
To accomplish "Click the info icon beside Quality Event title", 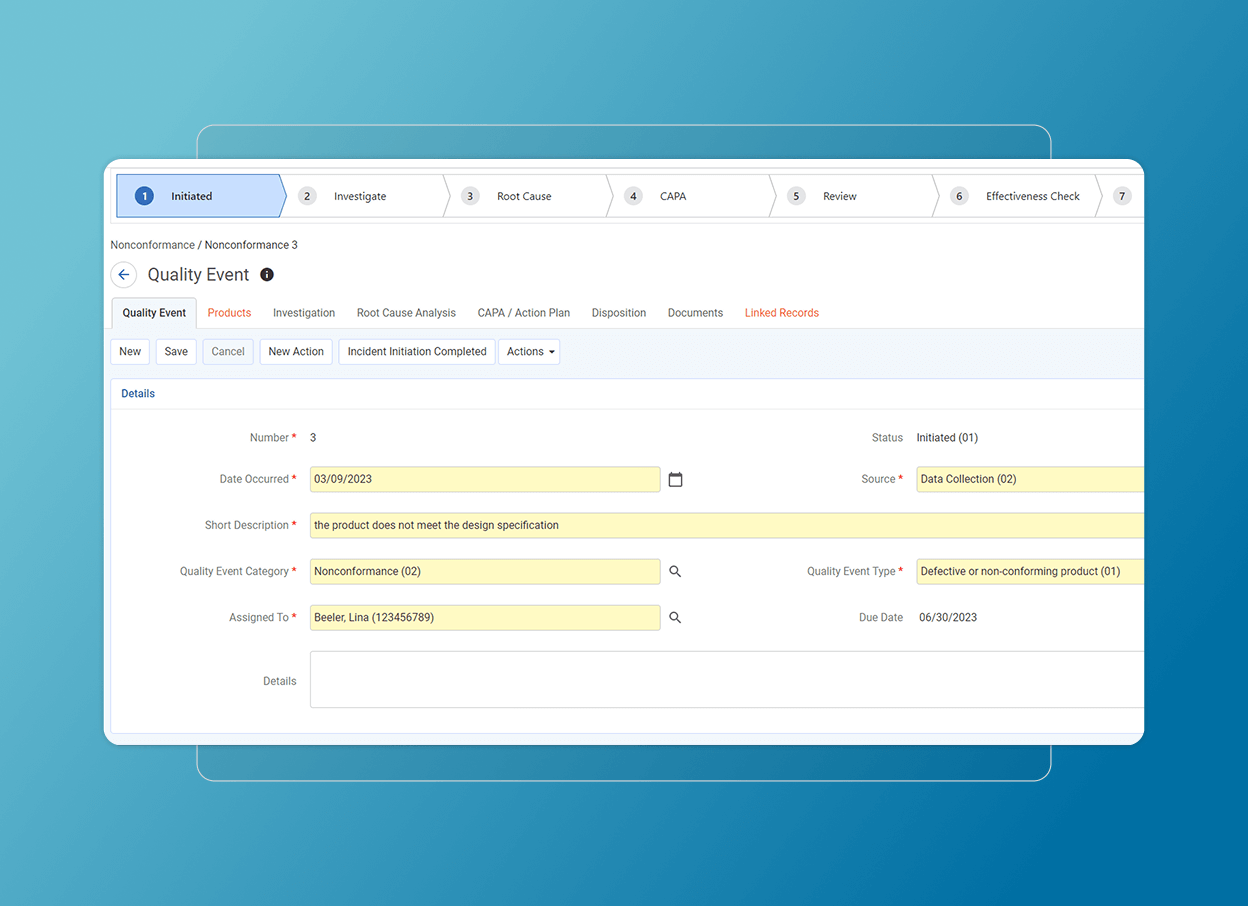I will pyautogui.click(x=266, y=274).
